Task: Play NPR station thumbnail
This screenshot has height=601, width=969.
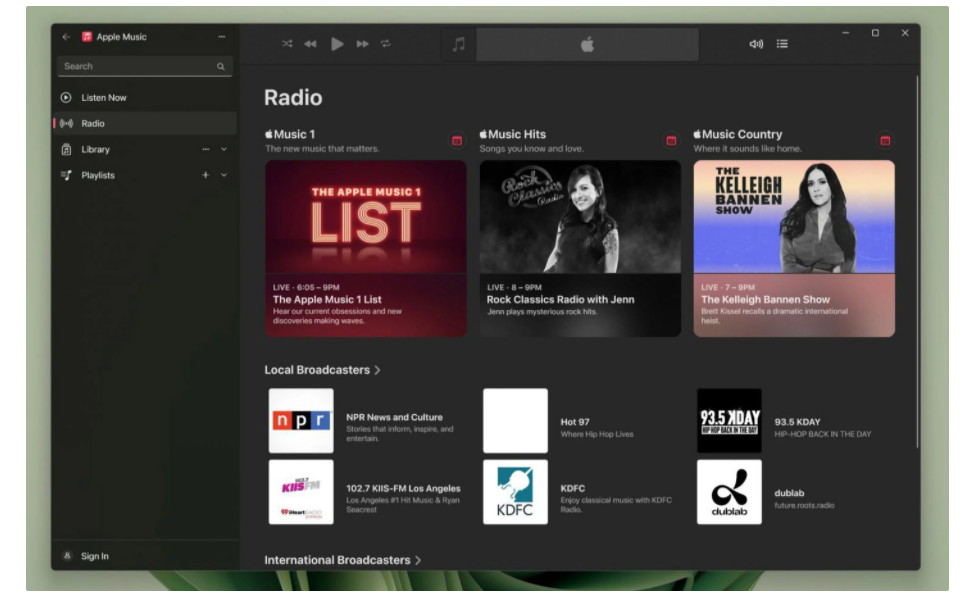Action: click(x=301, y=421)
